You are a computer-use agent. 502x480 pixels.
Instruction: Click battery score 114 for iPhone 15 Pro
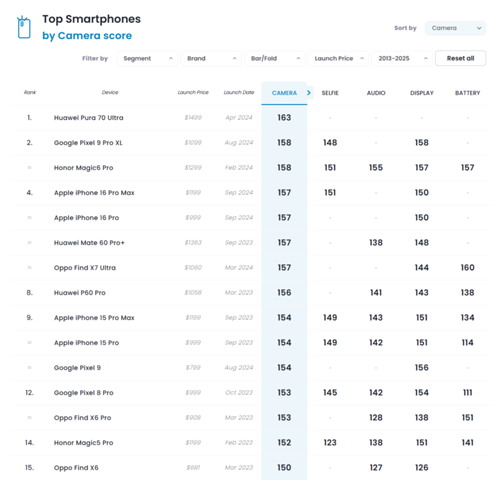click(x=468, y=343)
